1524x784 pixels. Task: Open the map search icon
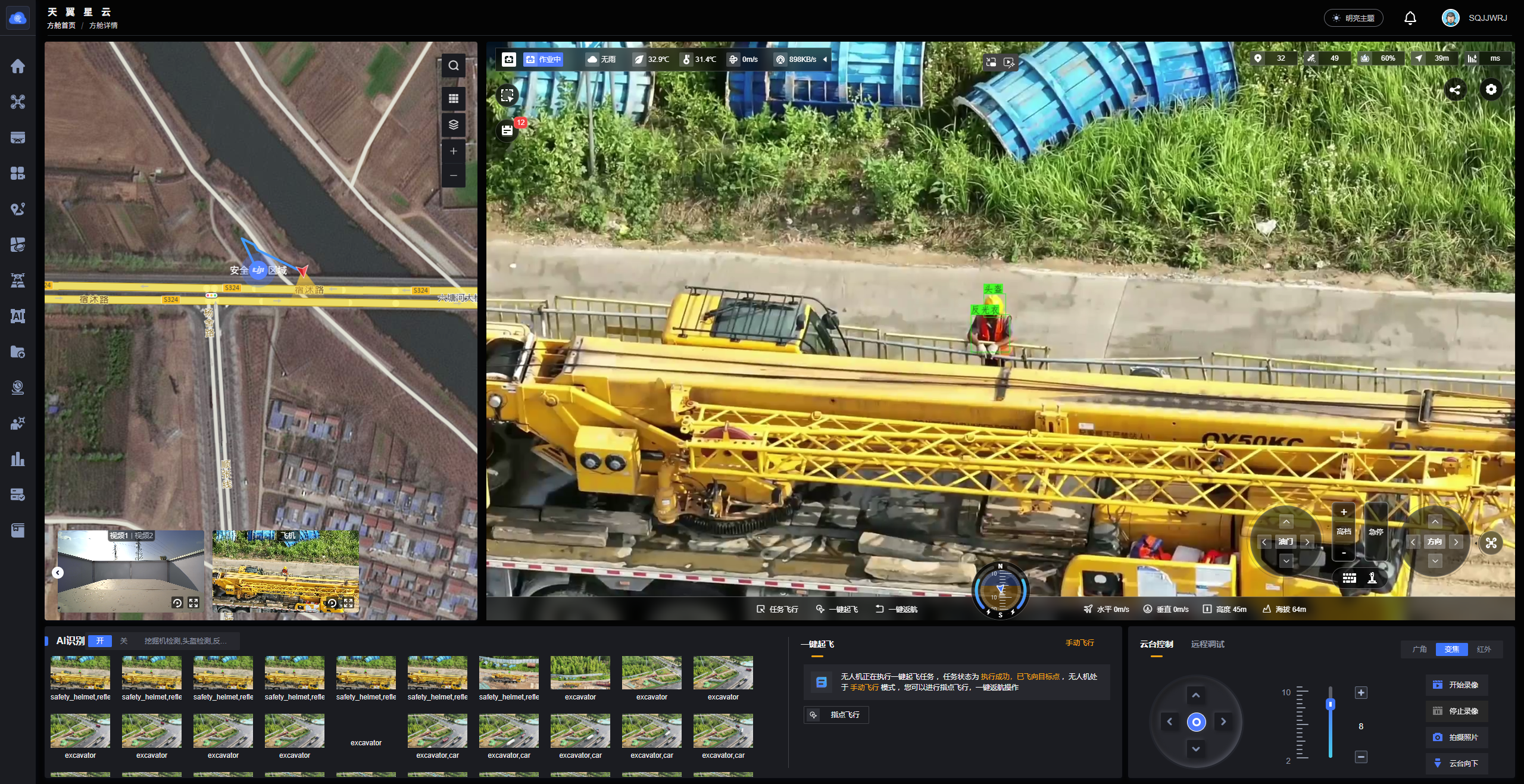tap(453, 65)
